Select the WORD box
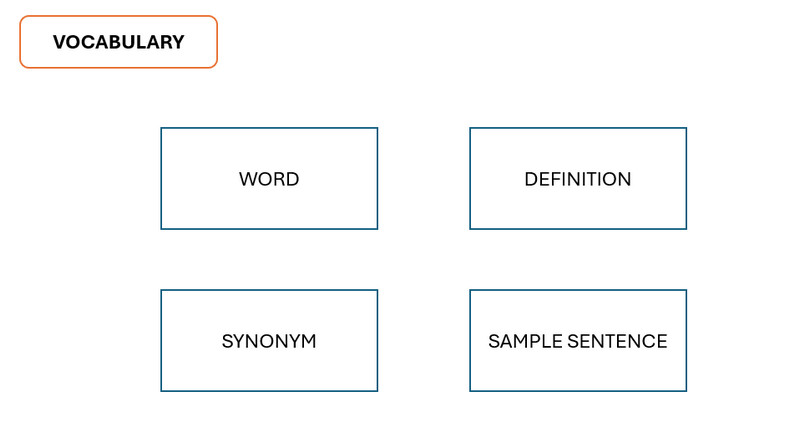 pos(269,179)
